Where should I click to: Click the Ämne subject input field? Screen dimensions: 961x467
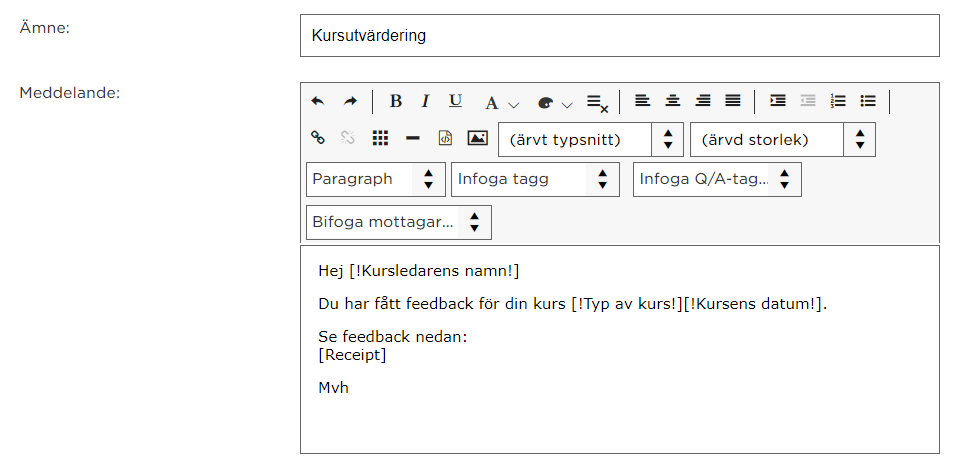[620, 36]
